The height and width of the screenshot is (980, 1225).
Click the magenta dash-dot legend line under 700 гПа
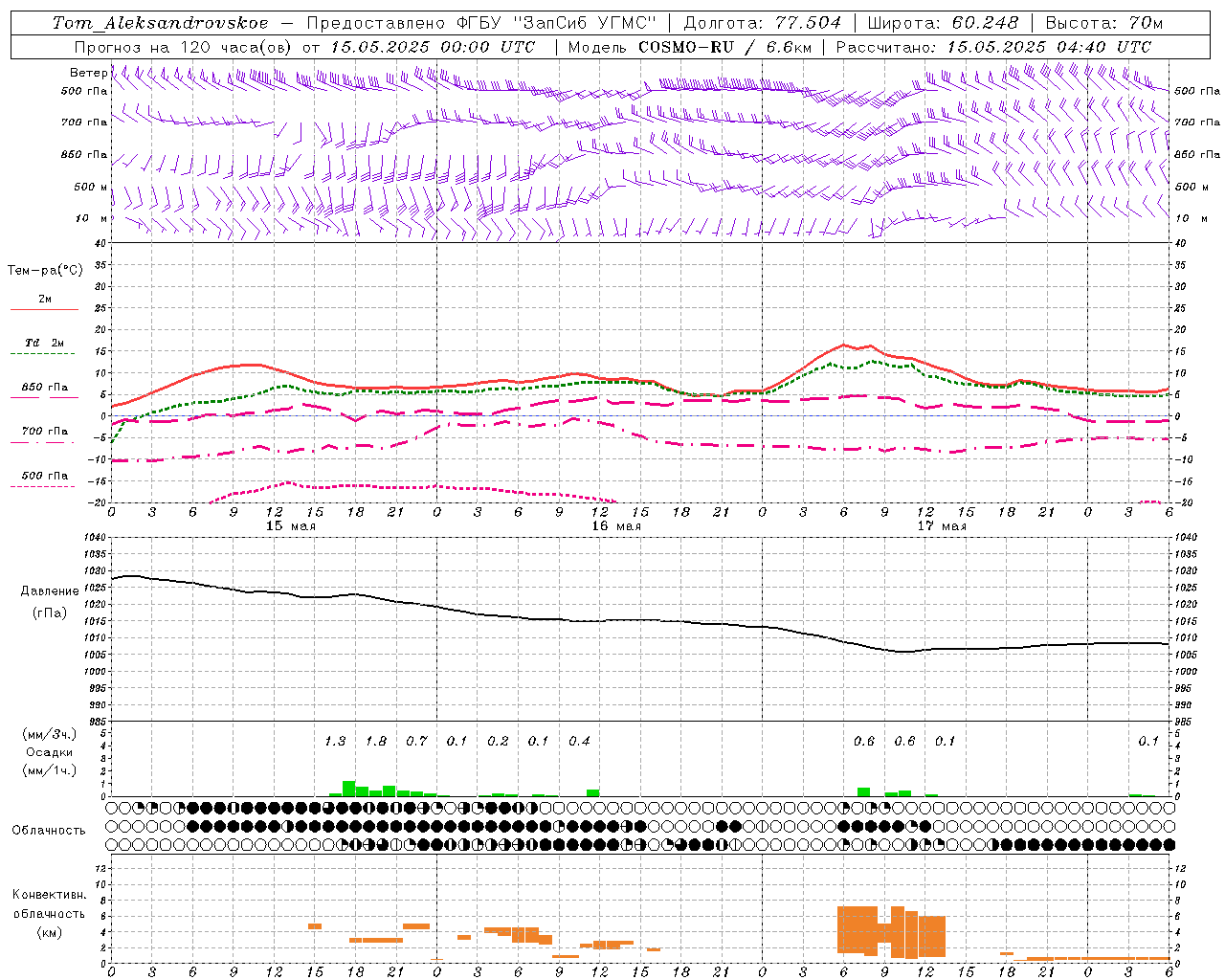[43, 442]
